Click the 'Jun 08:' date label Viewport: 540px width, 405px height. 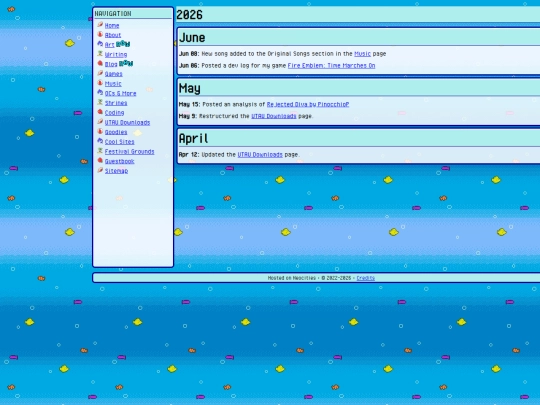tap(189, 54)
